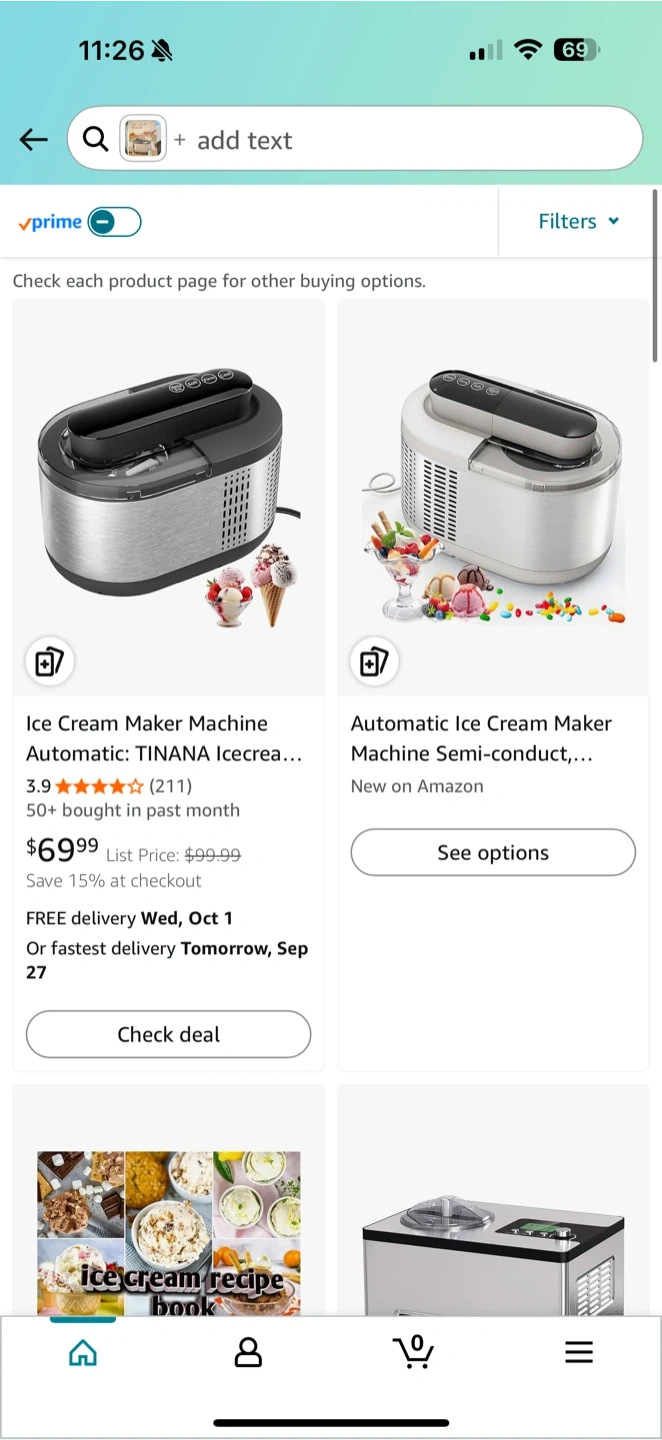The width and height of the screenshot is (662, 1440).
Task: Open the image thumbnail in search bar
Action: tap(143, 139)
